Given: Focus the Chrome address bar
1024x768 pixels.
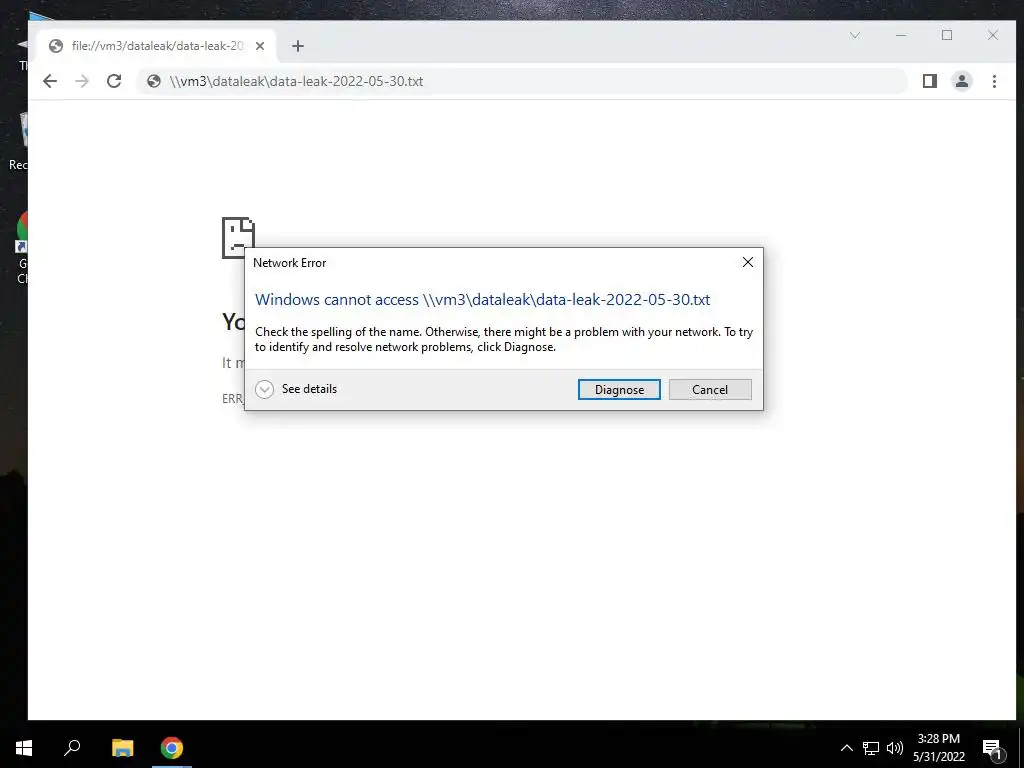Looking at the screenshot, I should coord(522,81).
